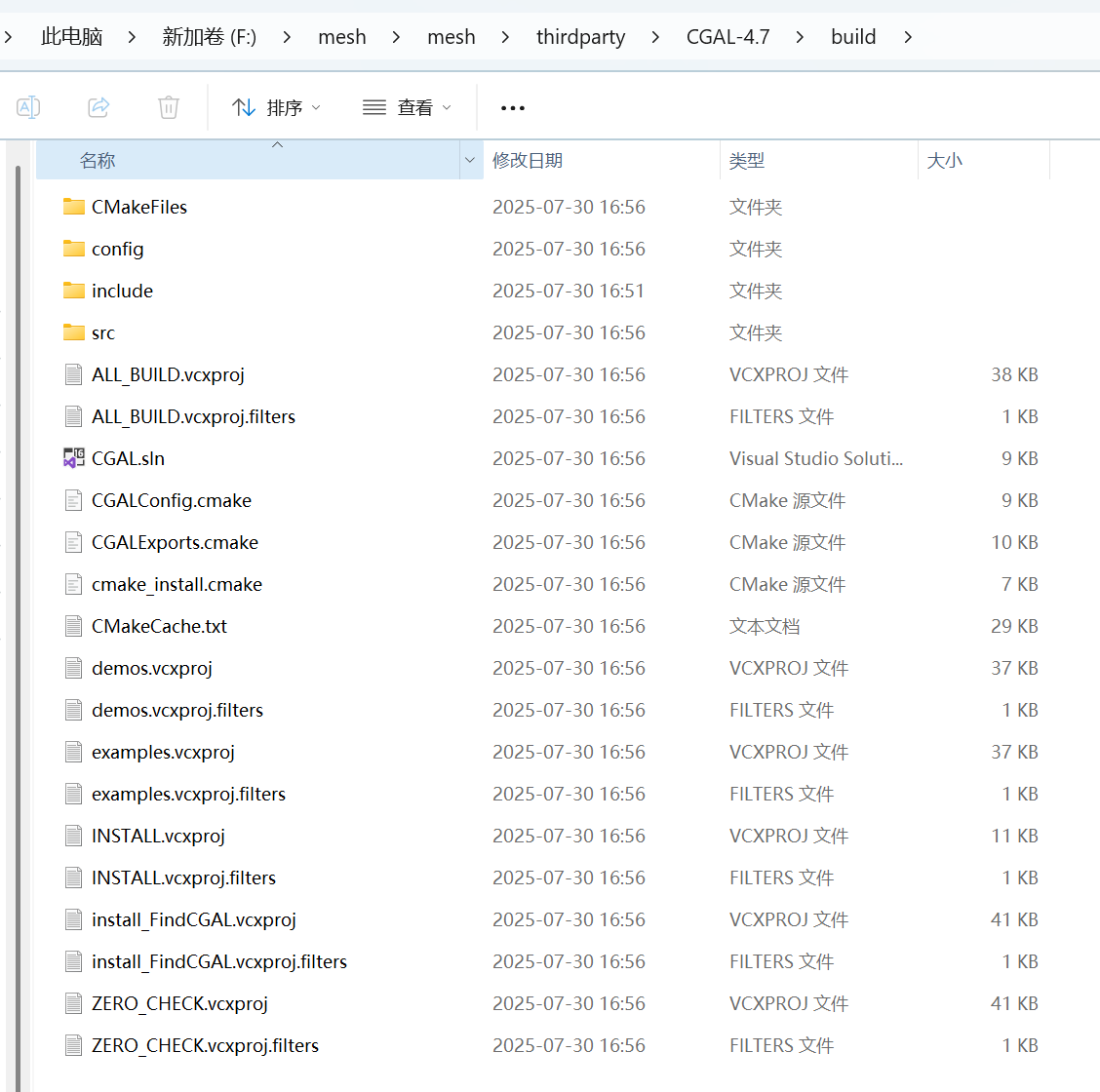This screenshot has height=1092, width=1100.
Task: Click the Rename toolbar icon
Action: 28,107
